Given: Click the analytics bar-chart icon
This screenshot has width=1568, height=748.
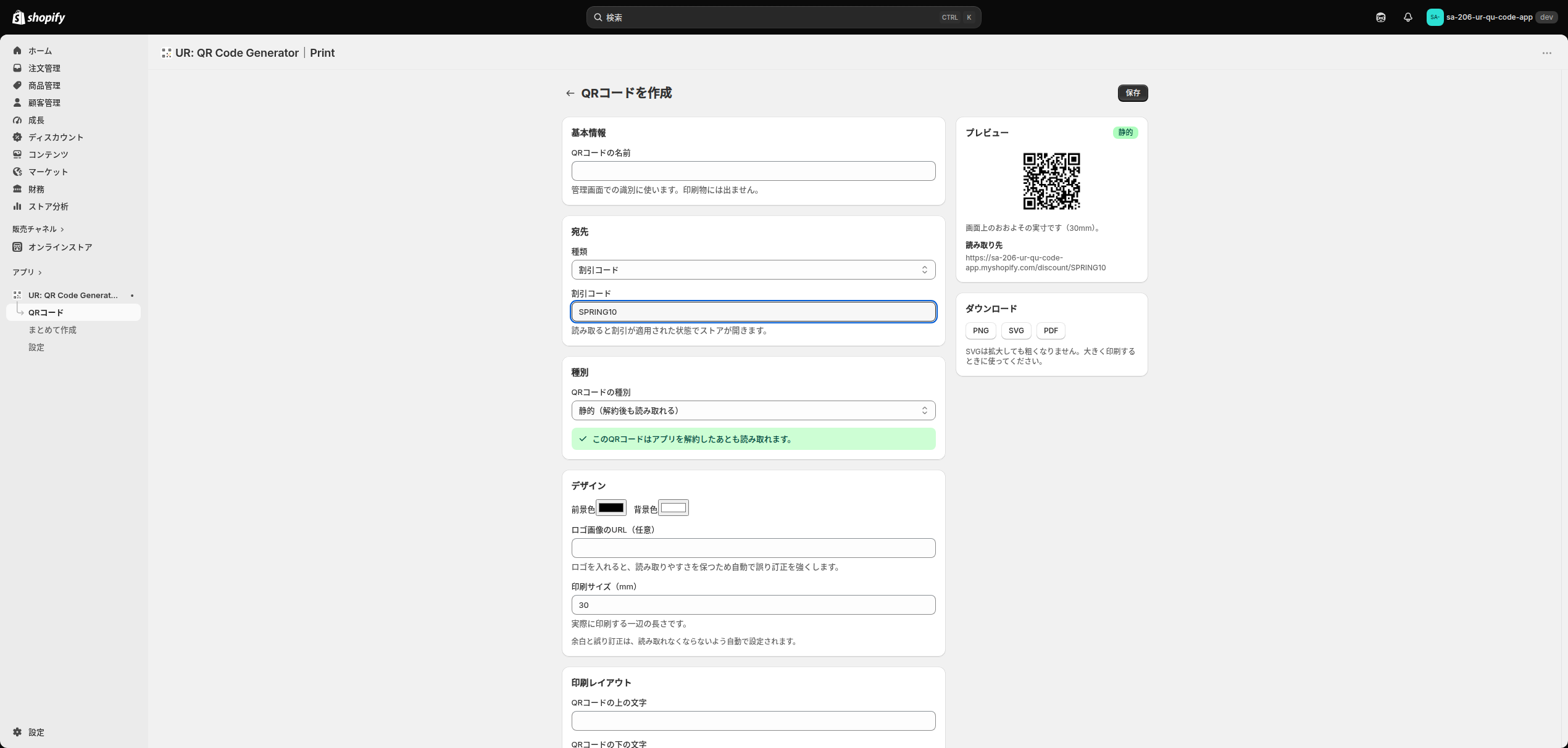Looking at the screenshot, I should tap(17, 206).
